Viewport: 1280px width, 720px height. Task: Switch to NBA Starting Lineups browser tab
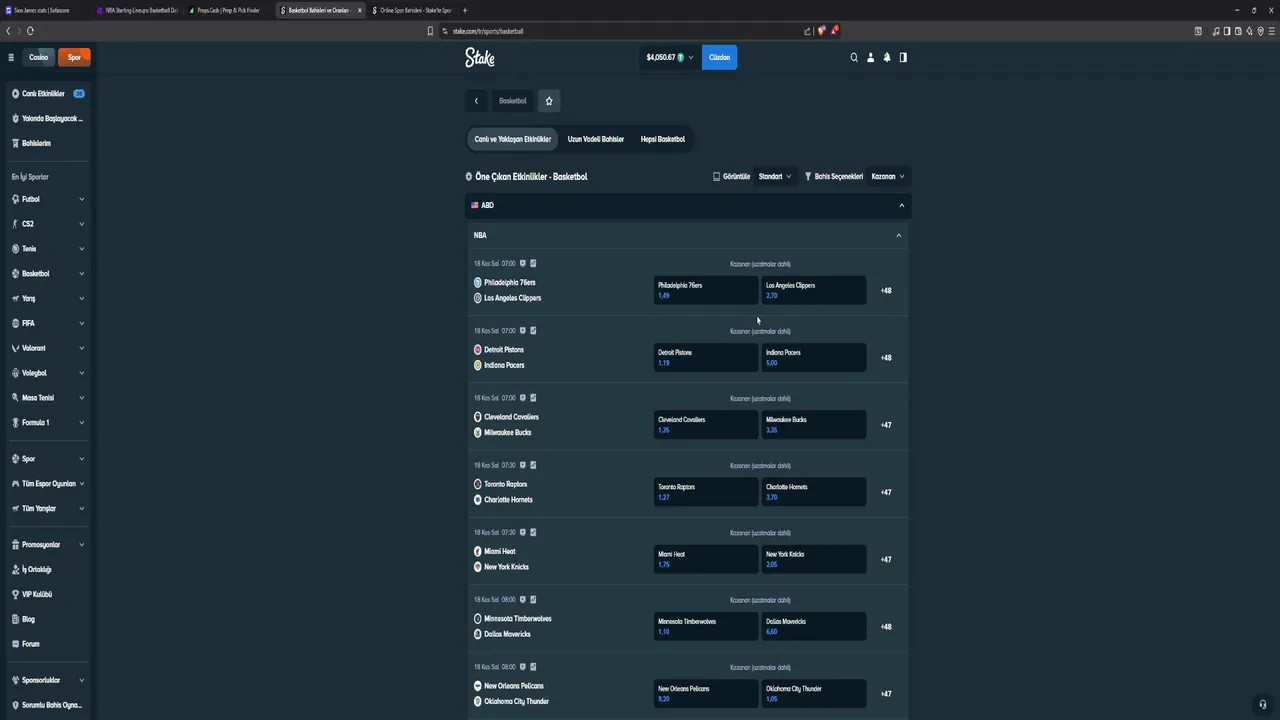tap(137, 10)
